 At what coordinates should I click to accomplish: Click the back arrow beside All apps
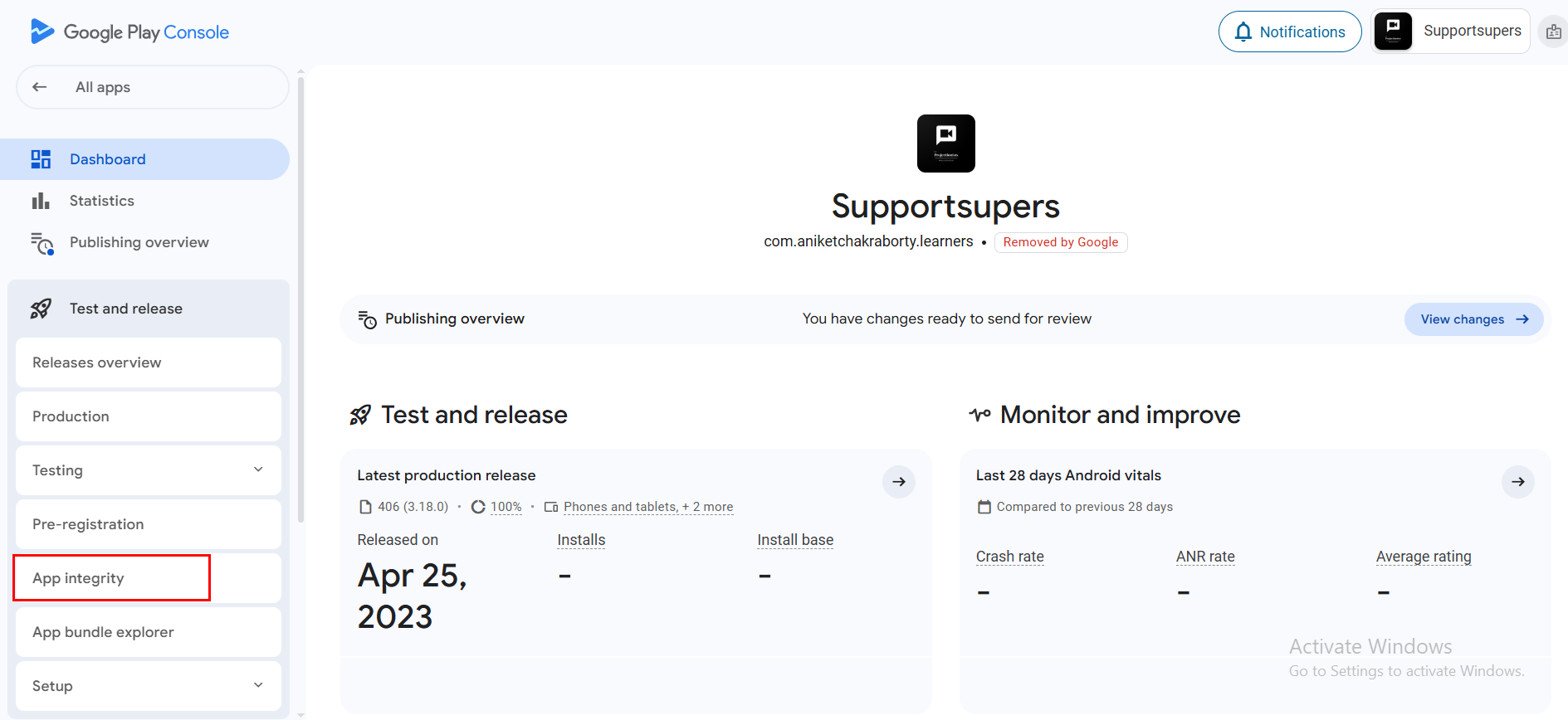39,87
